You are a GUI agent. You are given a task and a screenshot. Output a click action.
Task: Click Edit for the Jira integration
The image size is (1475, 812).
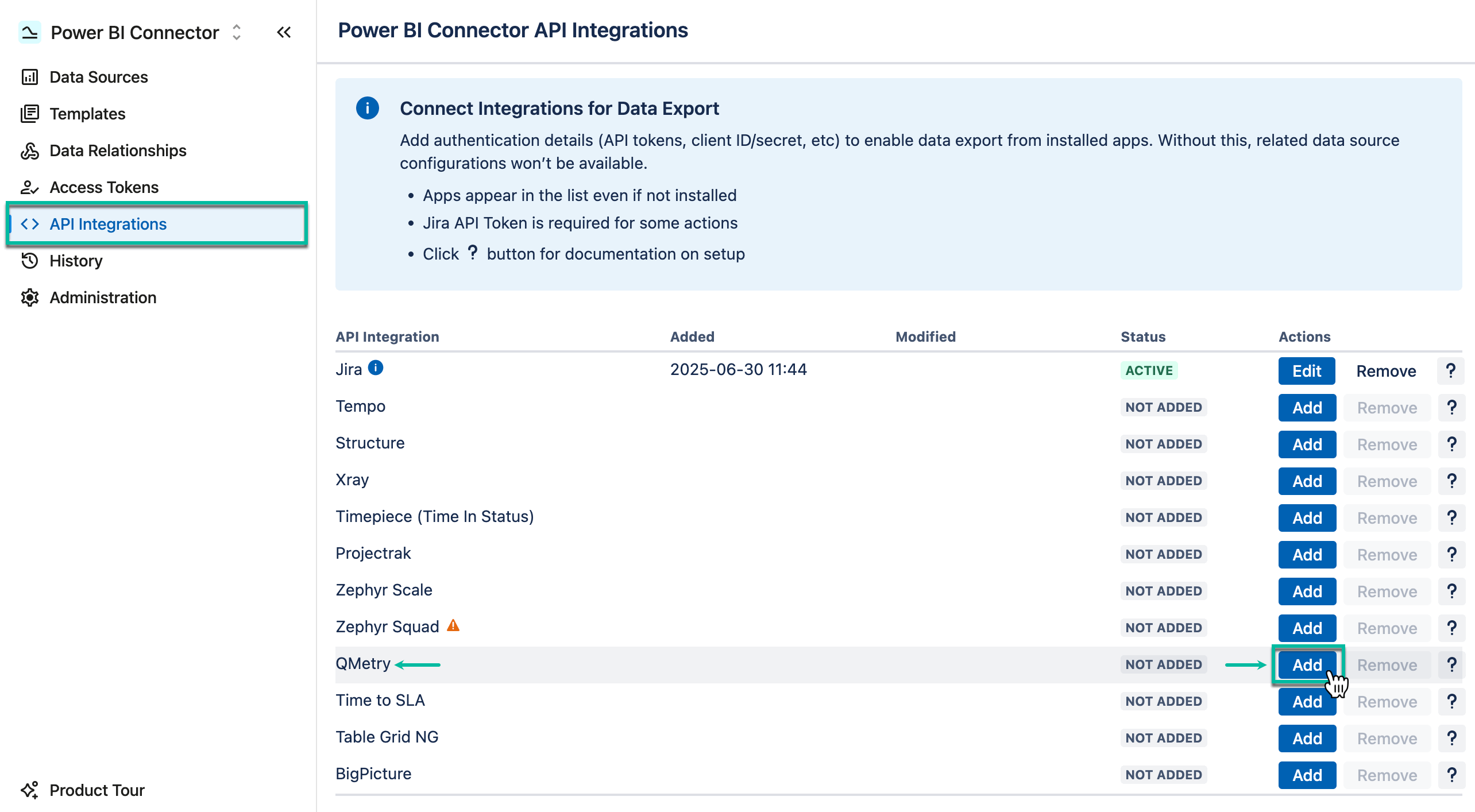pyautogui.click(x=1307, y=370)
